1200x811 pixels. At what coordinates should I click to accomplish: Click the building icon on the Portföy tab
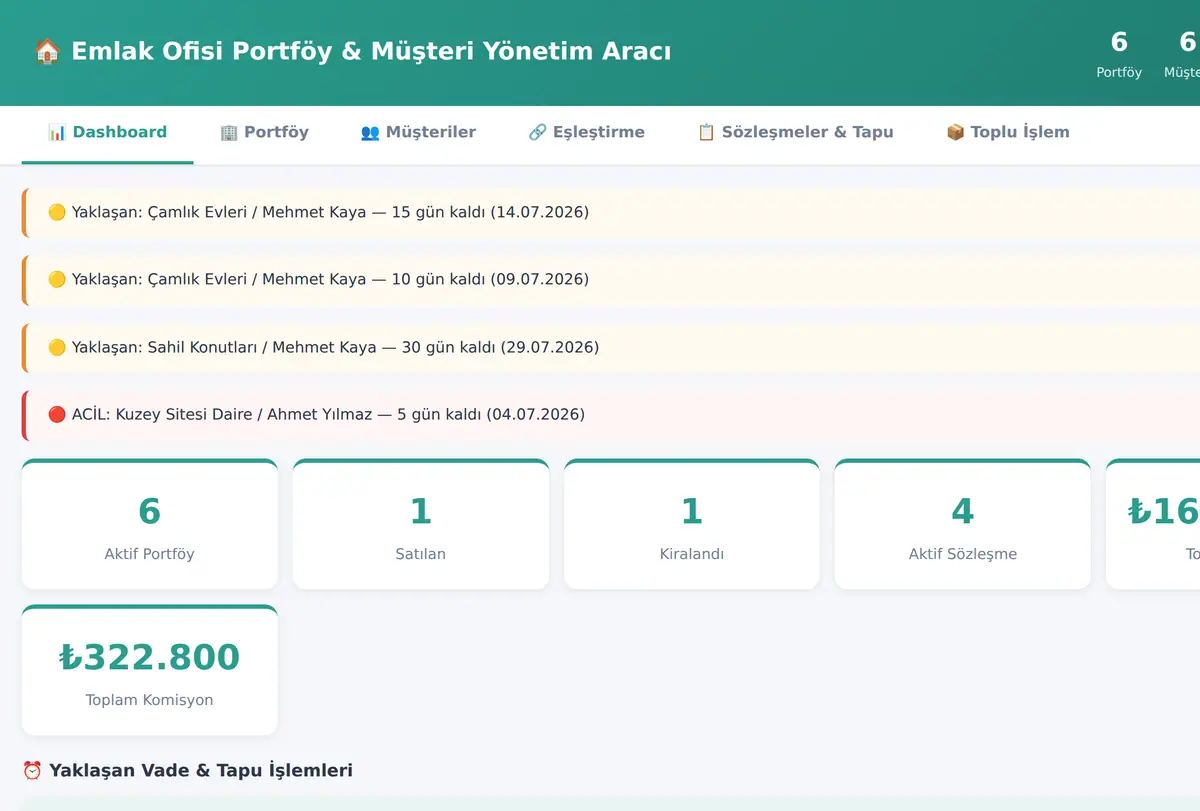click(229, 132)
